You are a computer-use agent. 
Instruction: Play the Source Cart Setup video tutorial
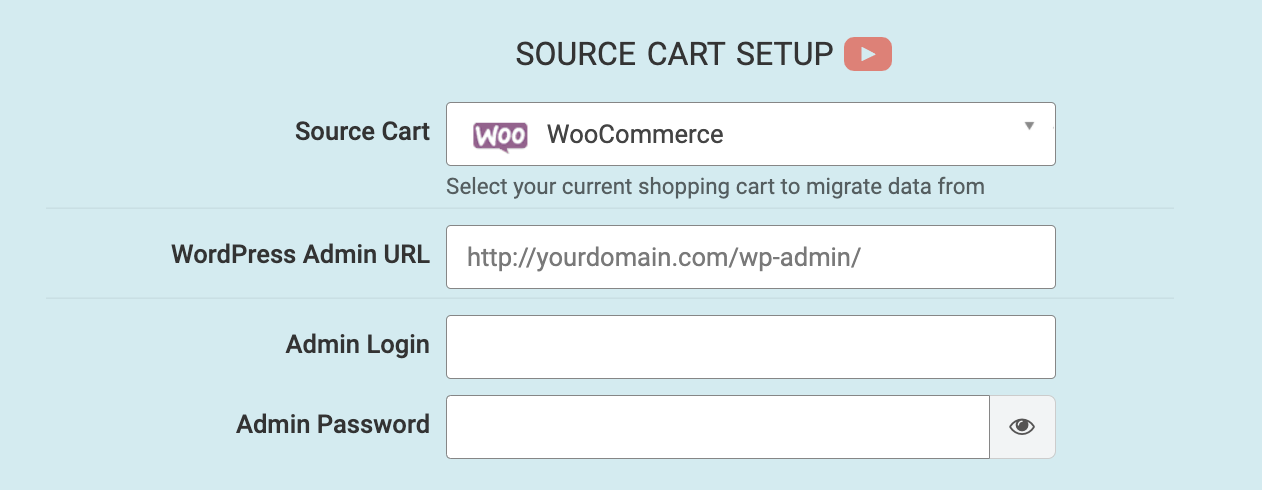coord(867,54)
